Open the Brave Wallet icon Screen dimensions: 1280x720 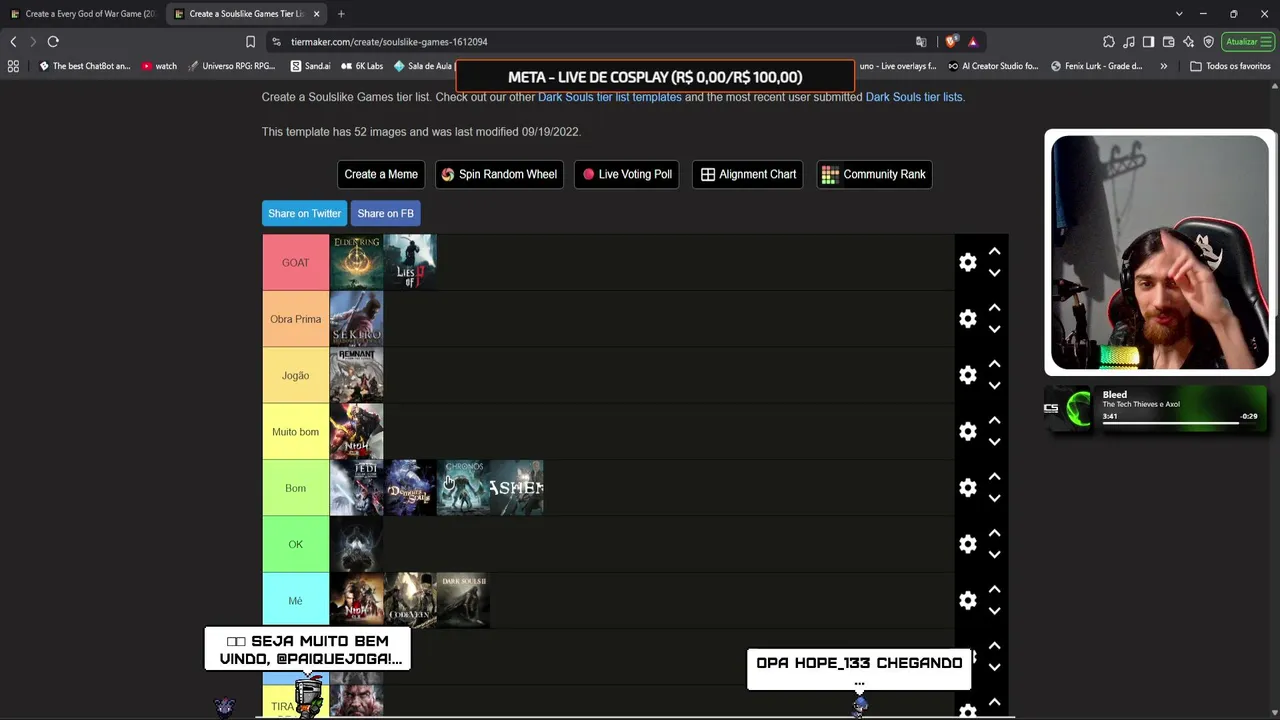point(1168,42)
